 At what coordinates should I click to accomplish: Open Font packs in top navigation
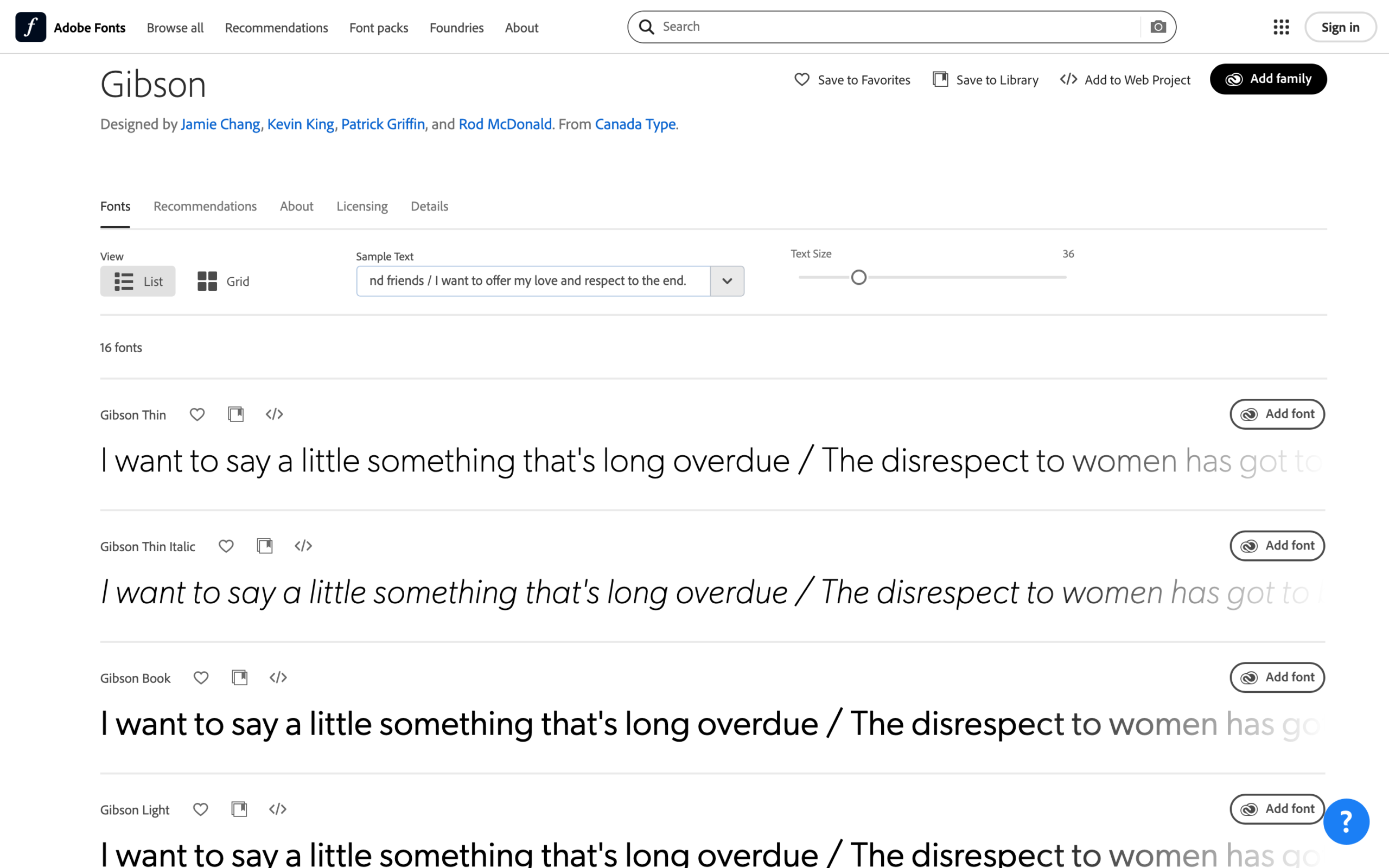coord(379,28)
